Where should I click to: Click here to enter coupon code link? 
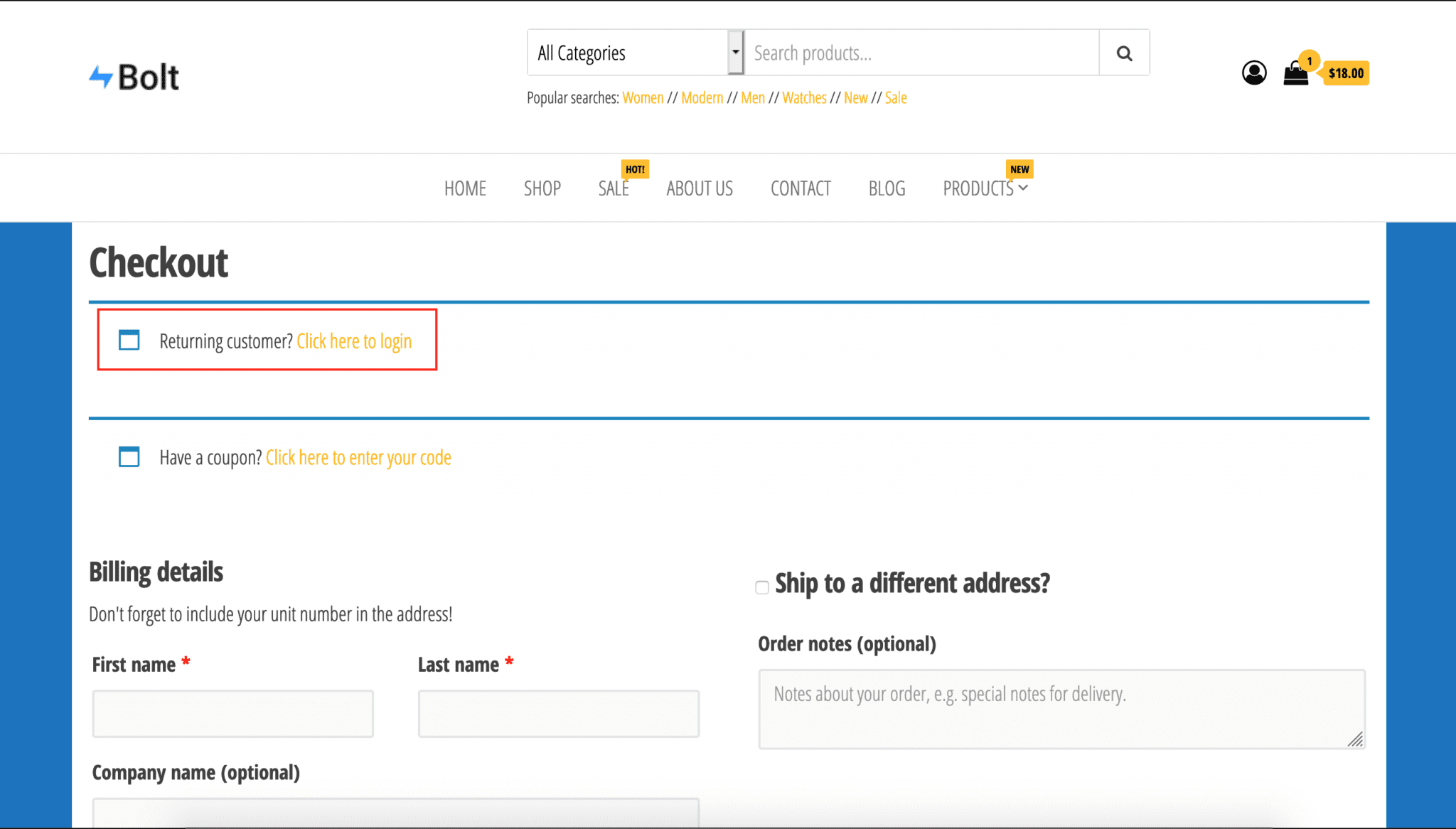point(357,458)
